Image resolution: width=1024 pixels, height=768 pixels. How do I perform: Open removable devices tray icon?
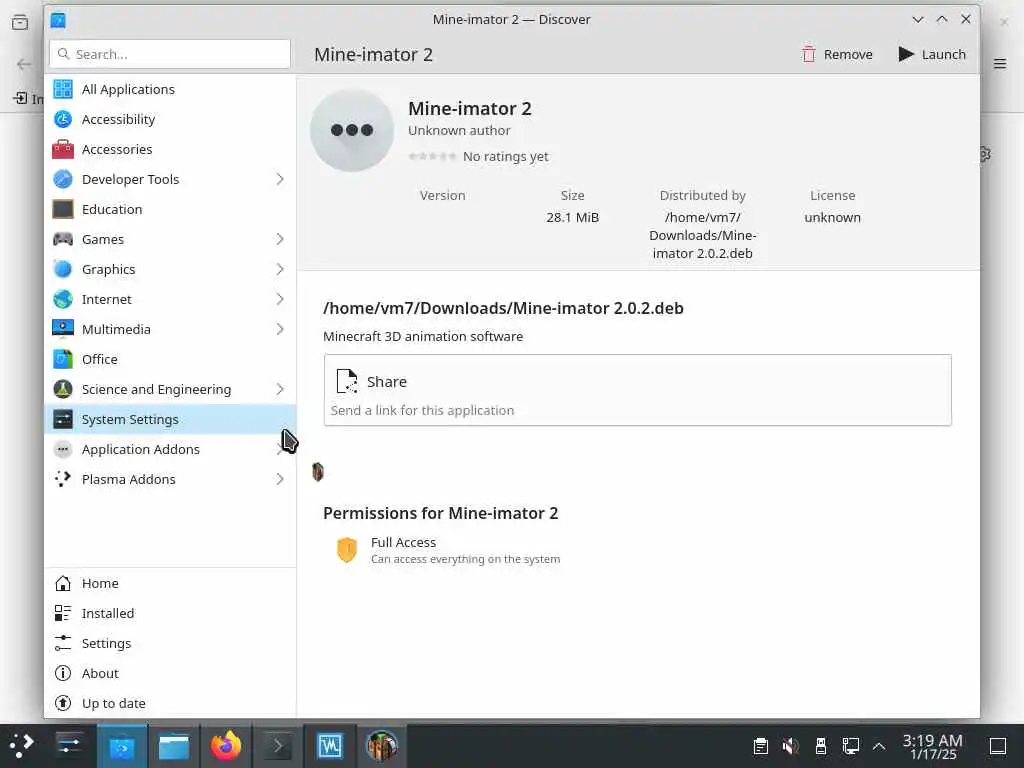click(821, 746)
